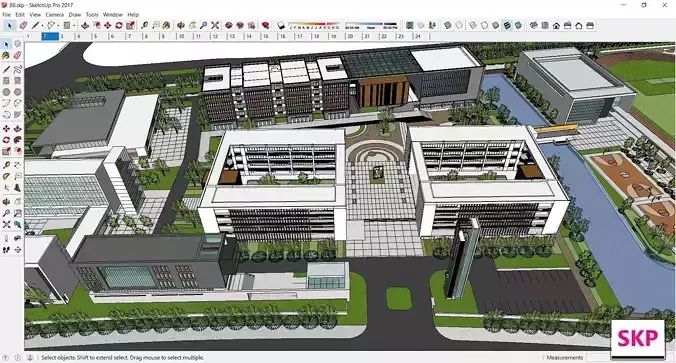Switch to scene tab 24
The height and width of the screenshot is (363, 676).
pos(422,37)
